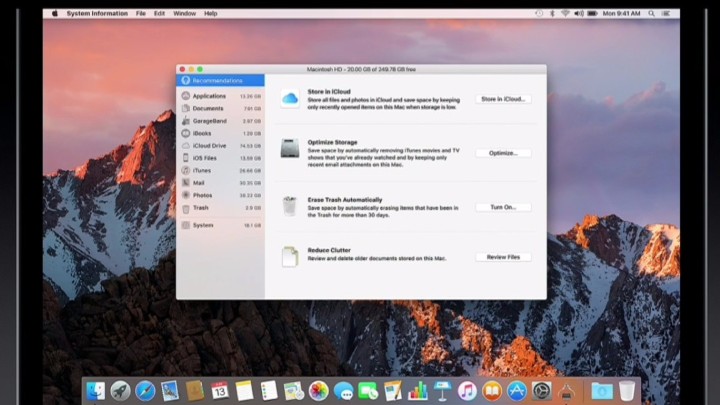The image size is (720, 405).
Task: Turn On erase trash automatically
Action: [503, 207]
